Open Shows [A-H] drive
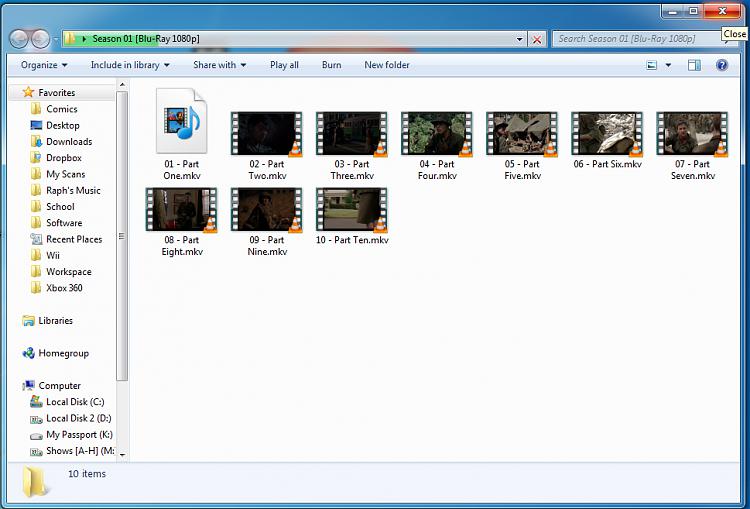Image resolution: width=750 pixels, height=509 pixels. click(72, 451)
